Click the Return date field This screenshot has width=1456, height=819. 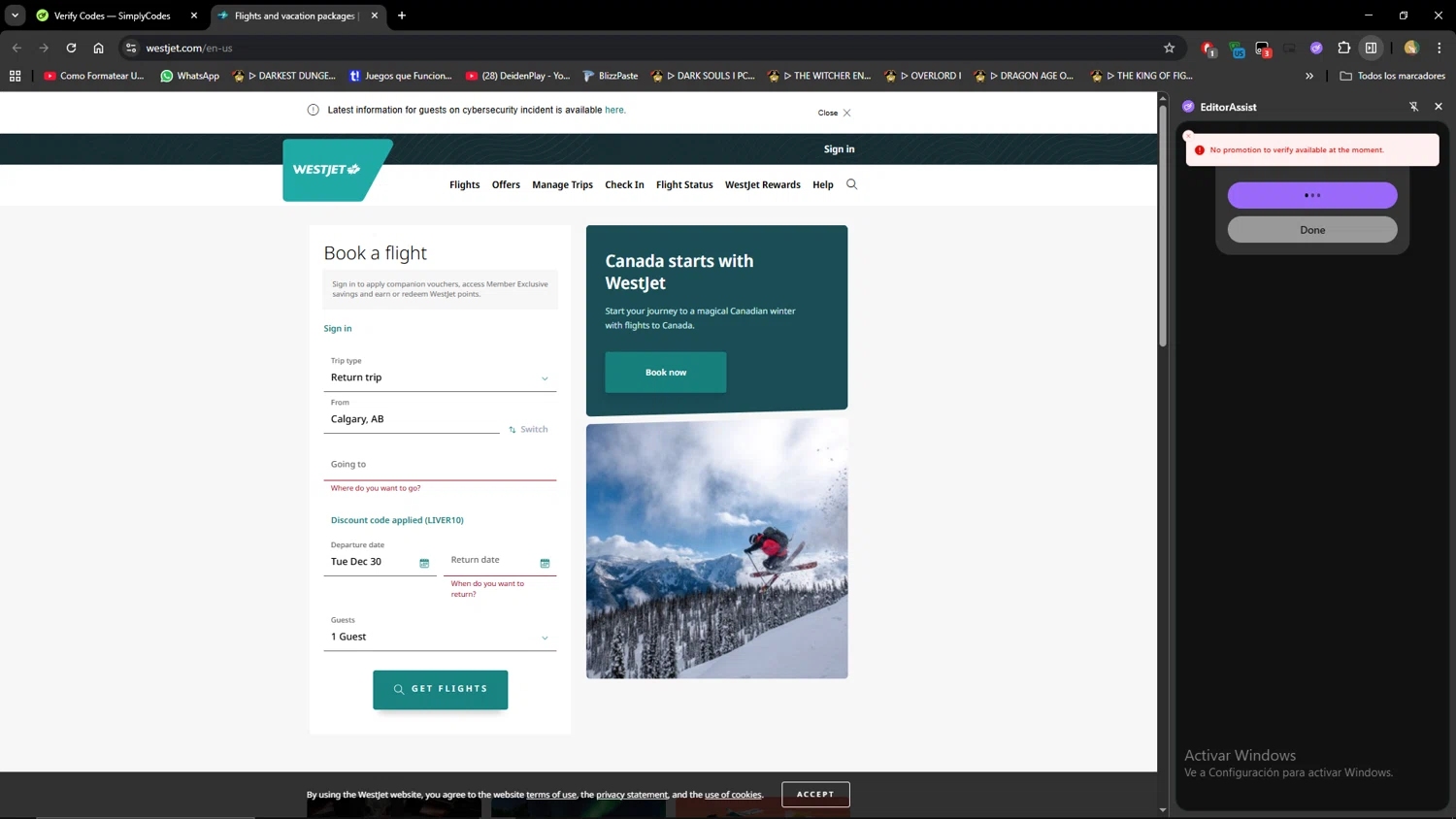click(500, 560)
